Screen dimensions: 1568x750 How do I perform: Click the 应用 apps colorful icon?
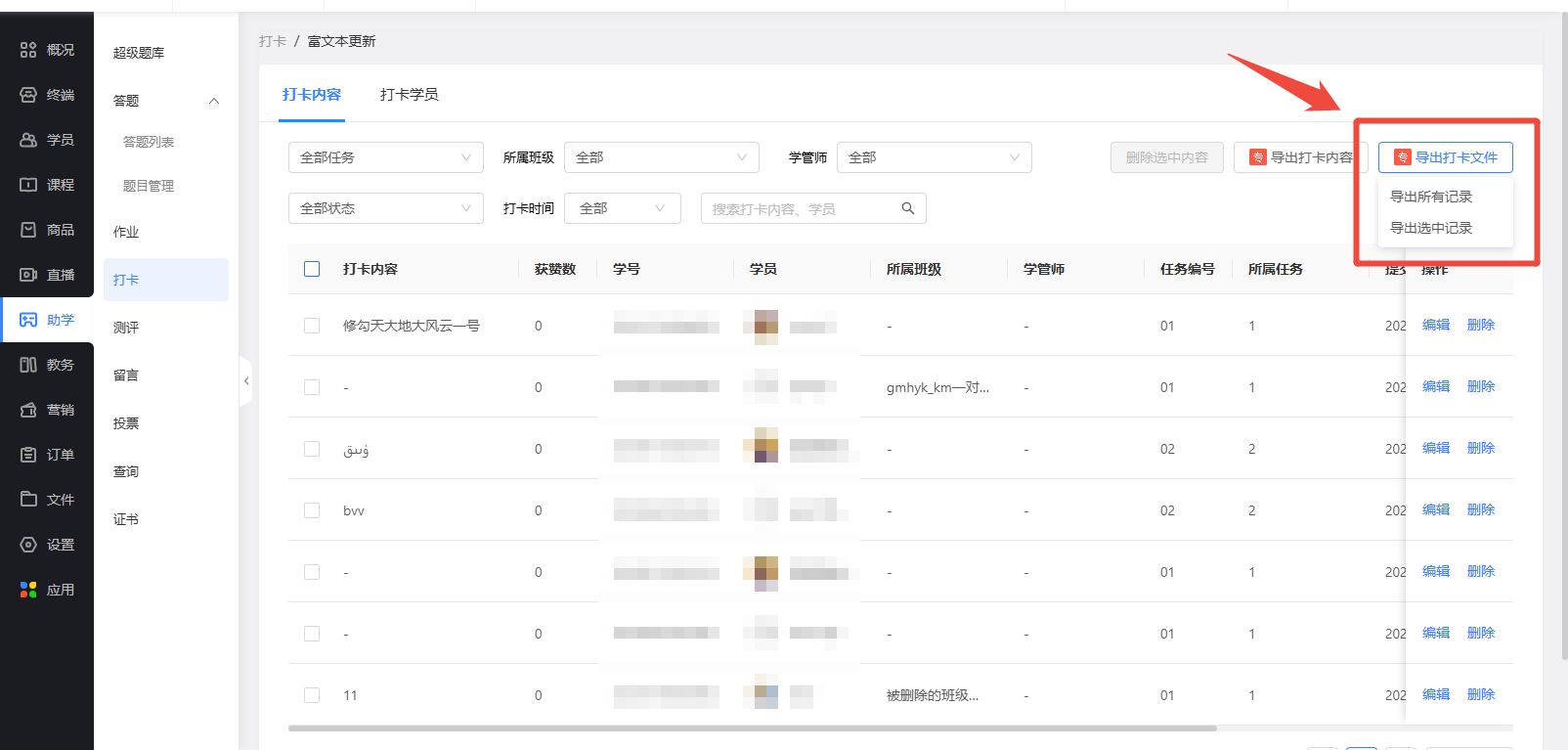pos(28,590)
